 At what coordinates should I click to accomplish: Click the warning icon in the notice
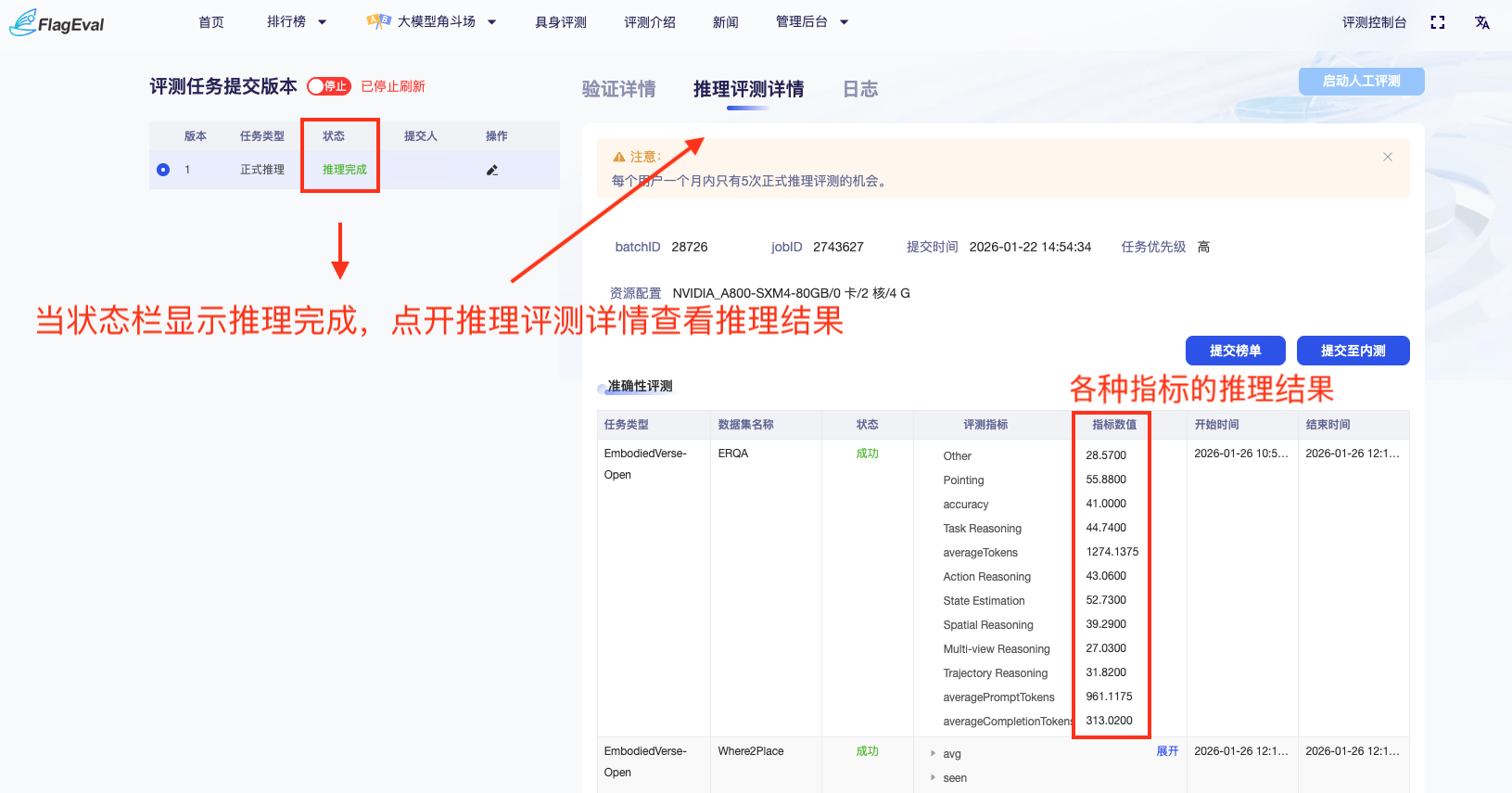coord(618,157)
